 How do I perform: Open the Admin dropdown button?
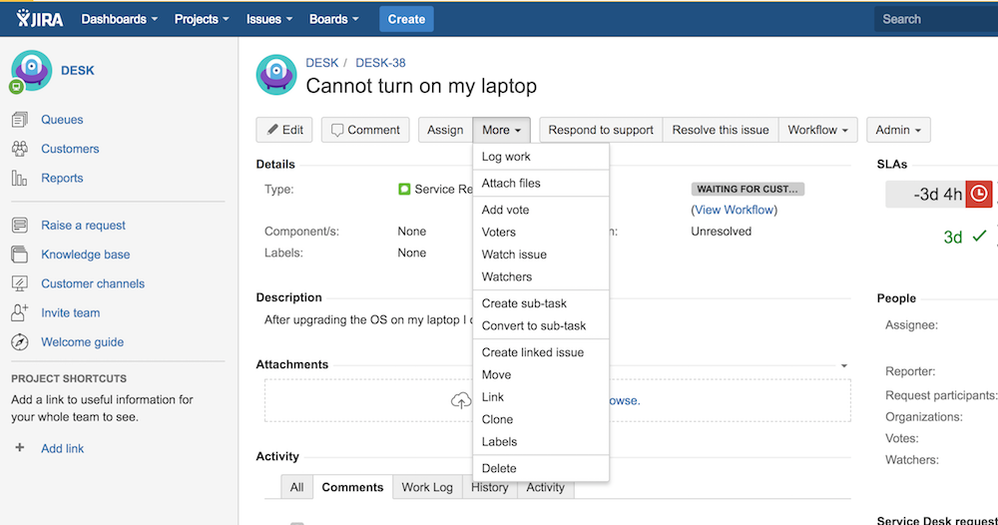coord(898,130)
